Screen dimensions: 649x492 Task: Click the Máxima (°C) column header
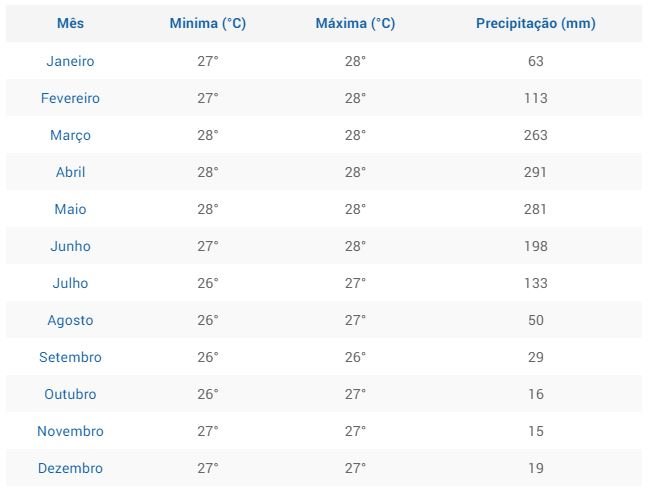pos(355,23)
